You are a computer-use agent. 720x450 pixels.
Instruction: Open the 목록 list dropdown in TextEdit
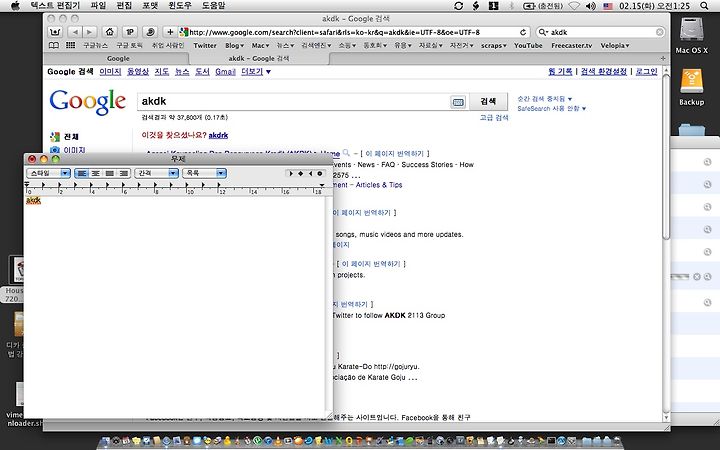pyautogui.click(x=204, y=173)
